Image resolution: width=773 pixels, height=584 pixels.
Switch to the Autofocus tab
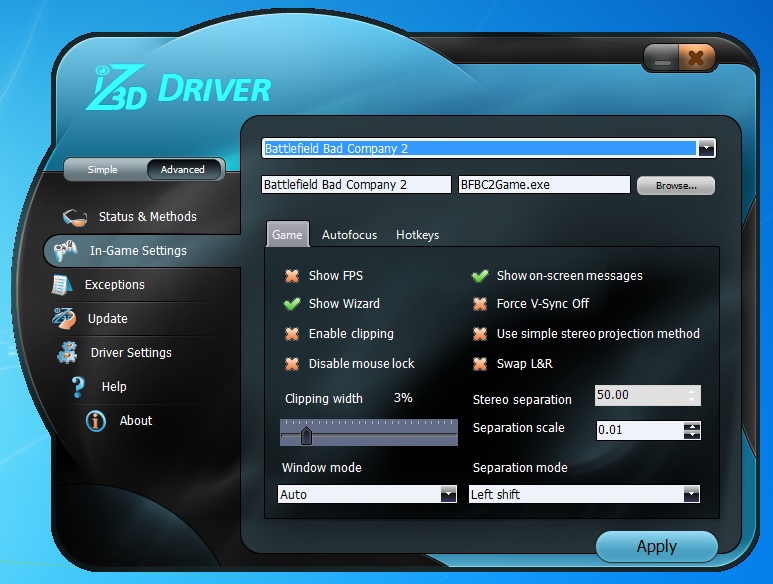(349, 235)
